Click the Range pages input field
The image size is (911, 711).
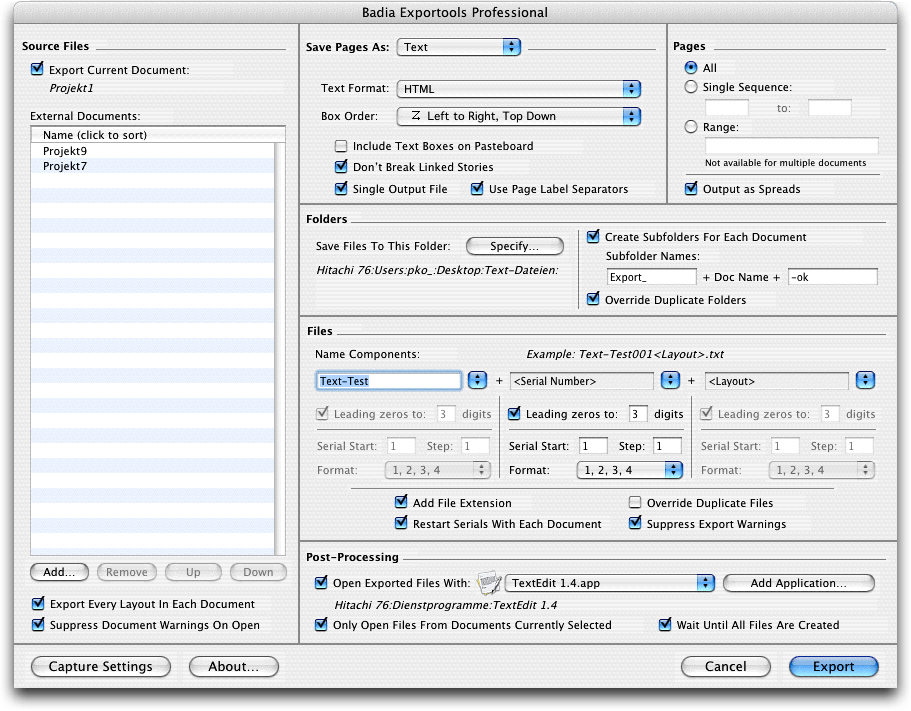click(791, 145)
